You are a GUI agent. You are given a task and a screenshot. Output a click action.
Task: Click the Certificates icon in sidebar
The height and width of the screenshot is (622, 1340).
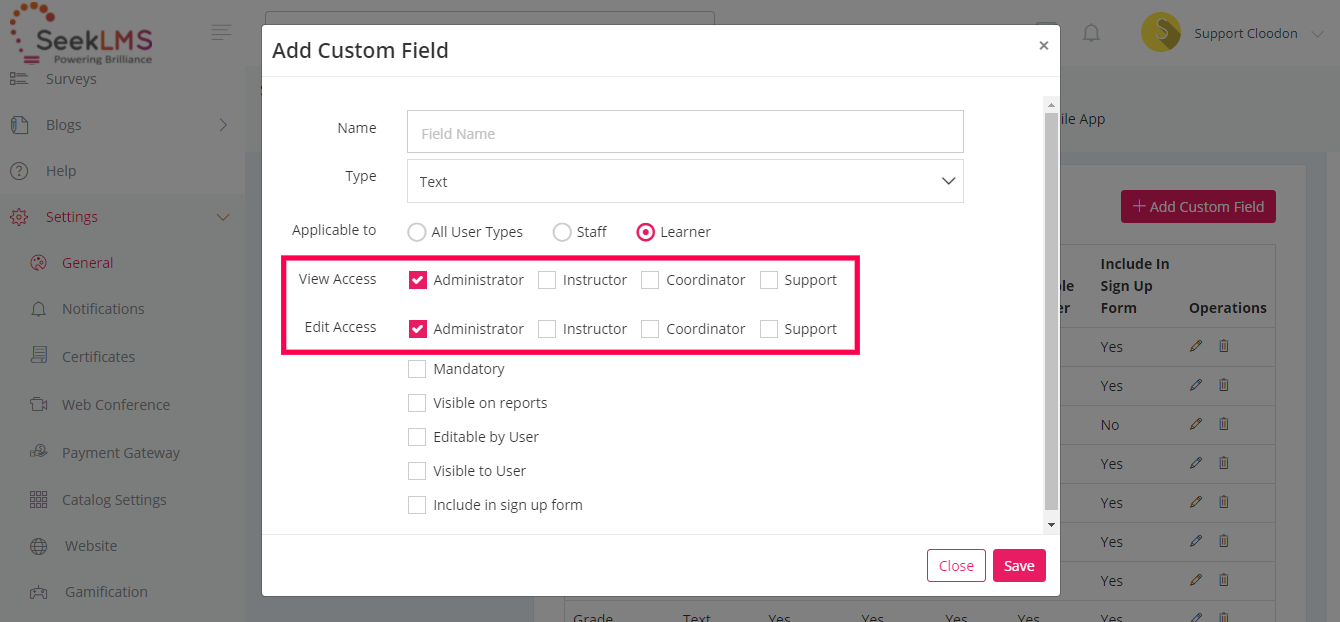[x=39, y=356]
